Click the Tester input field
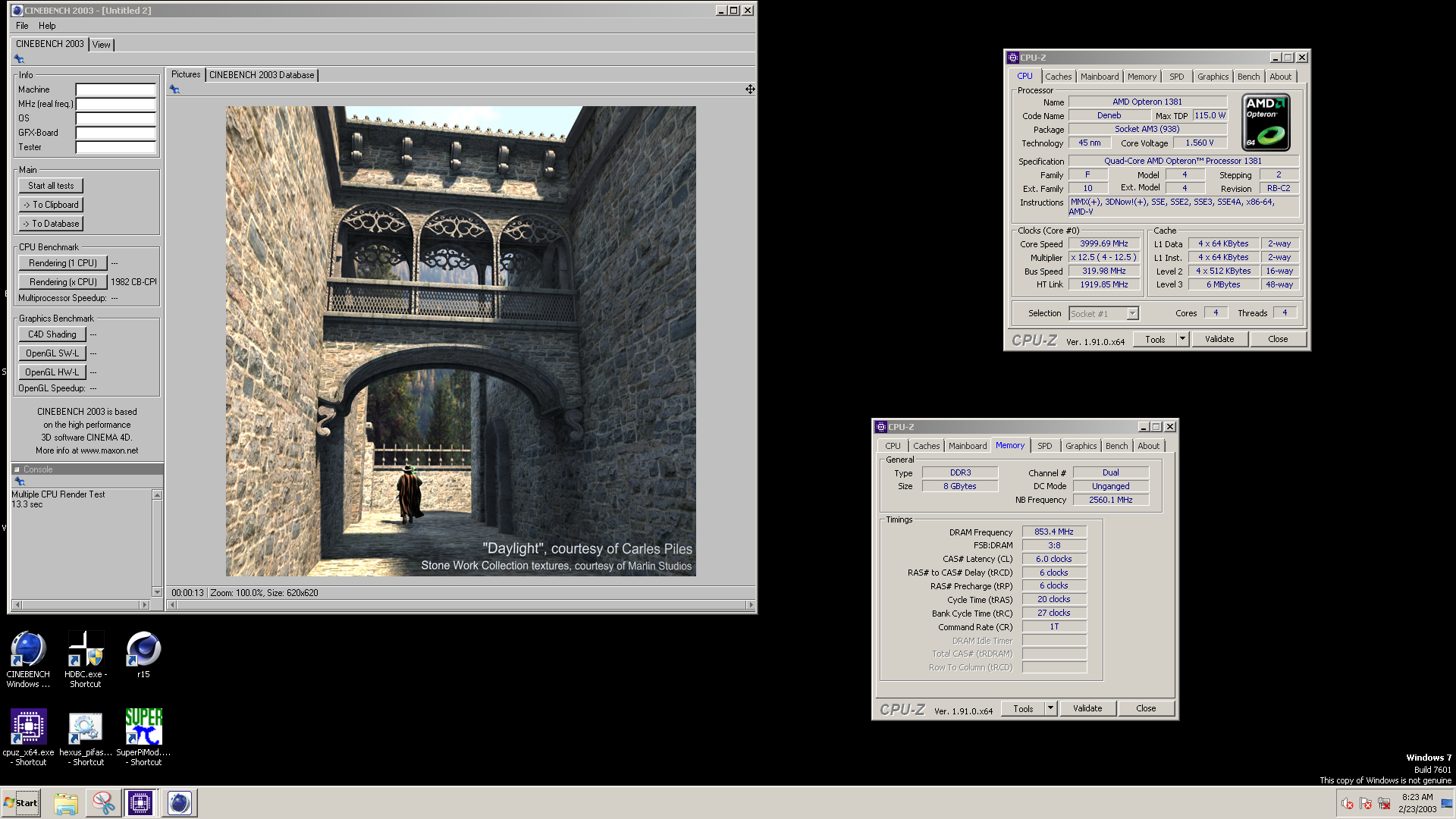The height and width of the screenshot is (819, 1456). click(115, 147)
